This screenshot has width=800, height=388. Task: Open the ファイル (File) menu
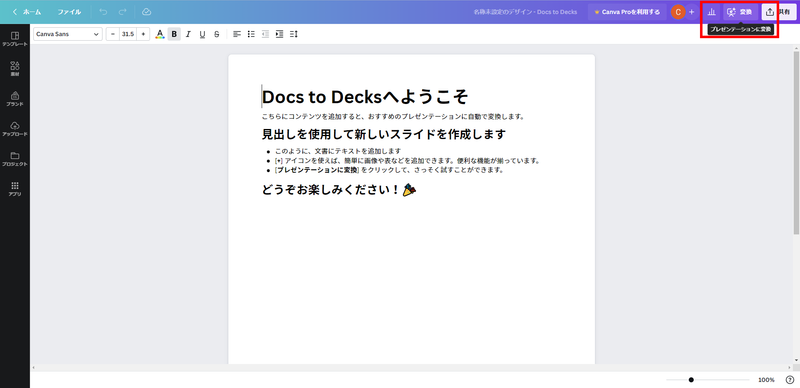(x=69, y=12)
